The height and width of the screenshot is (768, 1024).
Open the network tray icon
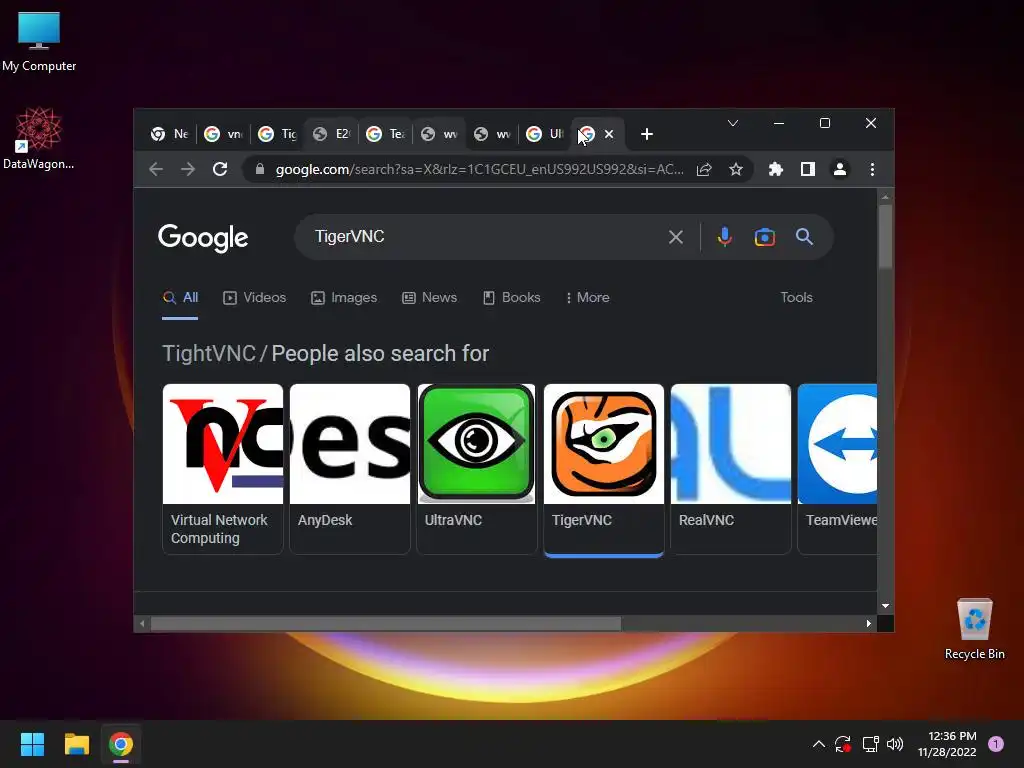(870, 744)
